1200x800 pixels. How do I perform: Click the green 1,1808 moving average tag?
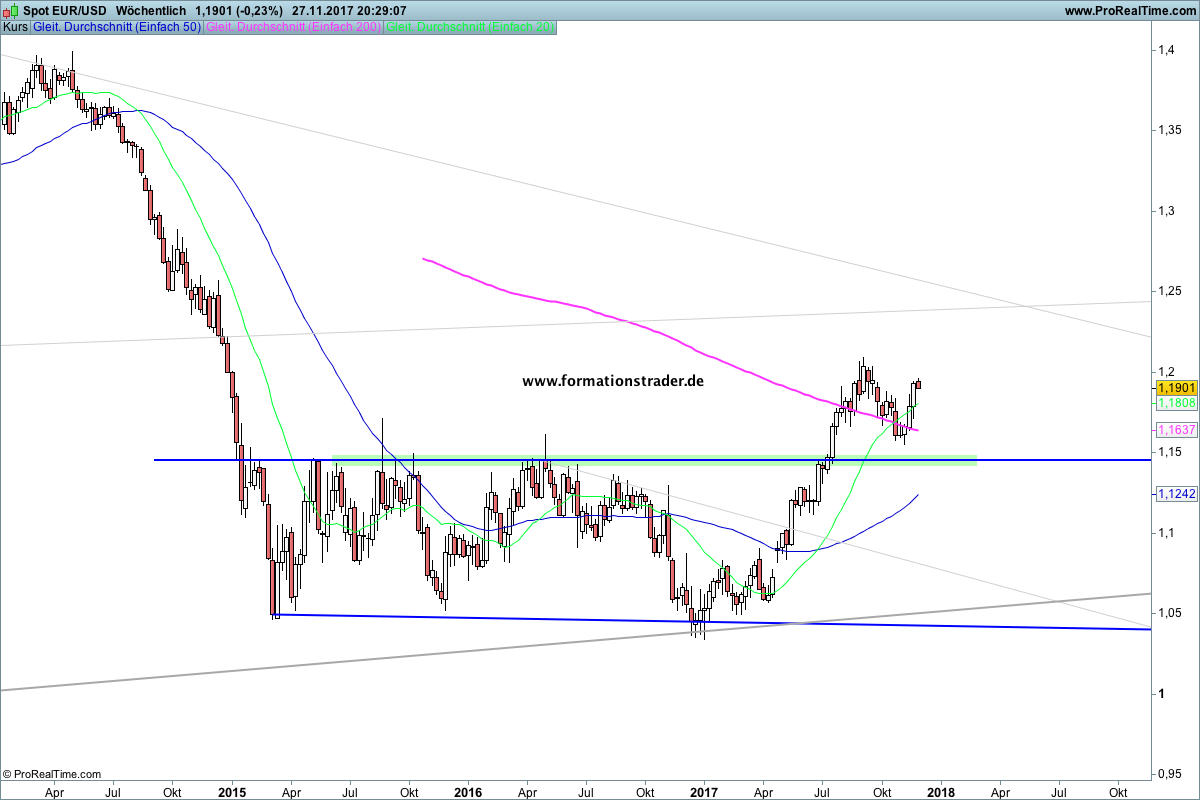point(1176,403)
